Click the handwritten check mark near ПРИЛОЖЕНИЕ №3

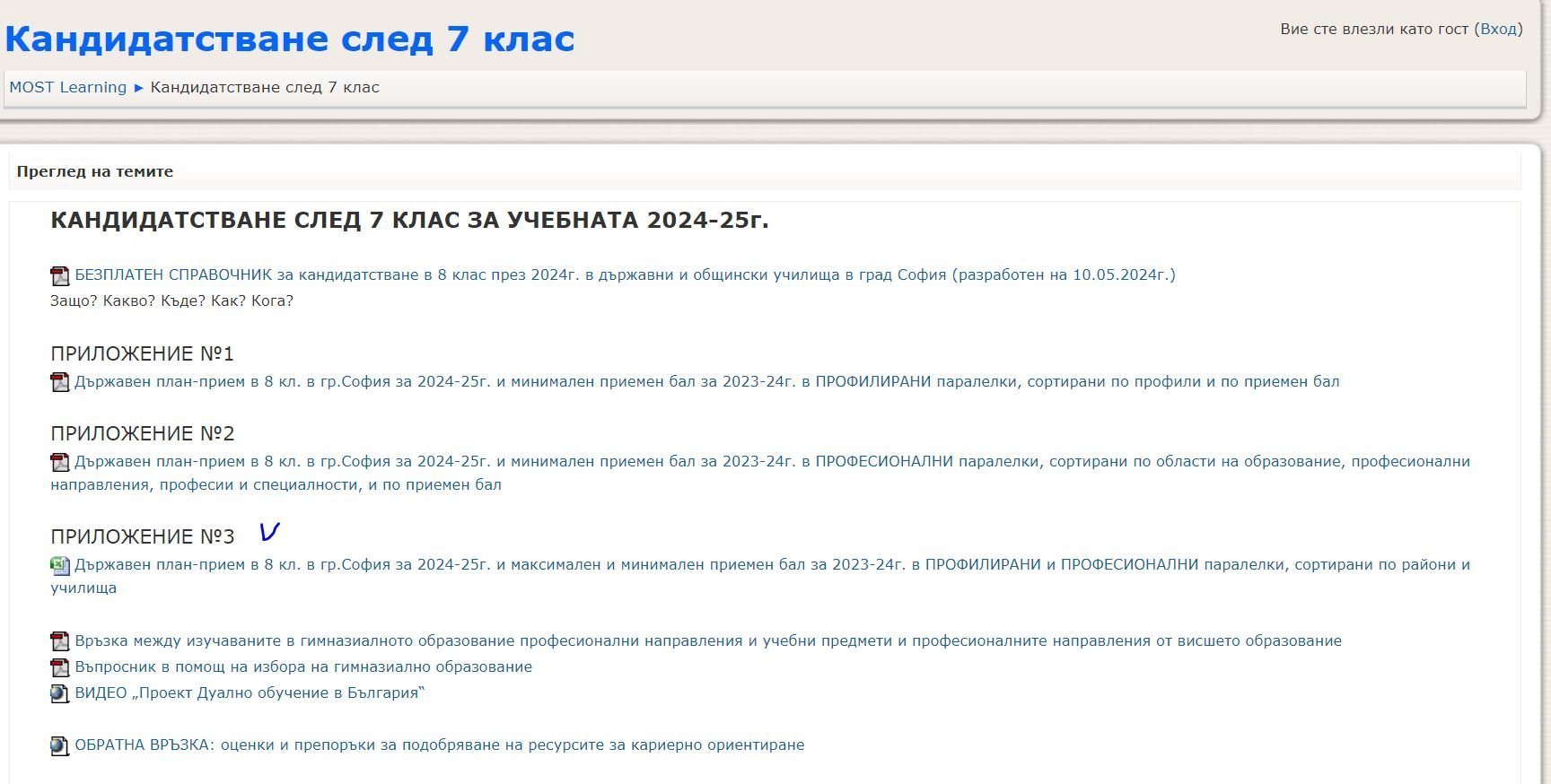pos(269,532)
